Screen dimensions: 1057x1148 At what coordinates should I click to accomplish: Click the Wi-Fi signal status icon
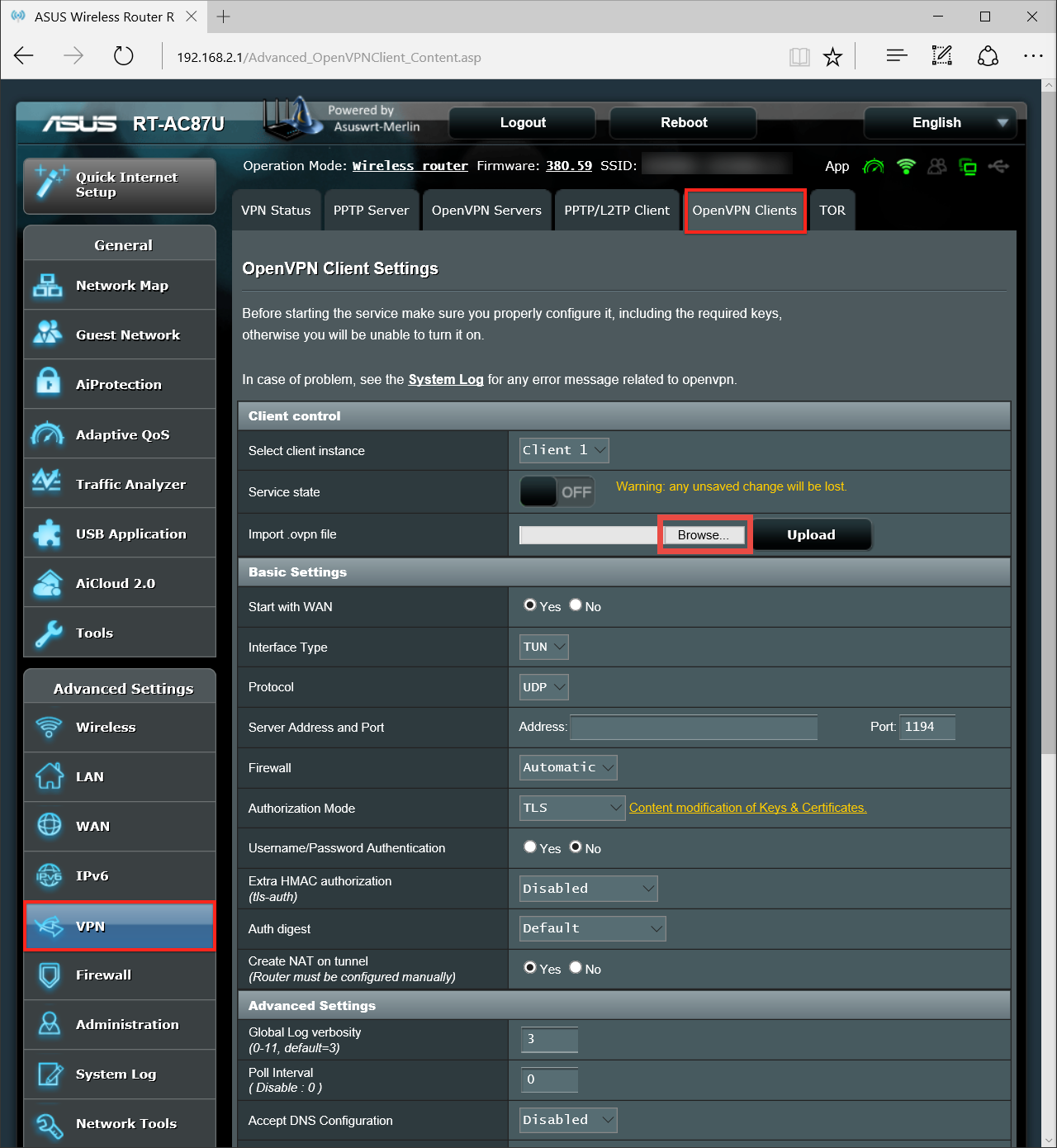906,167
